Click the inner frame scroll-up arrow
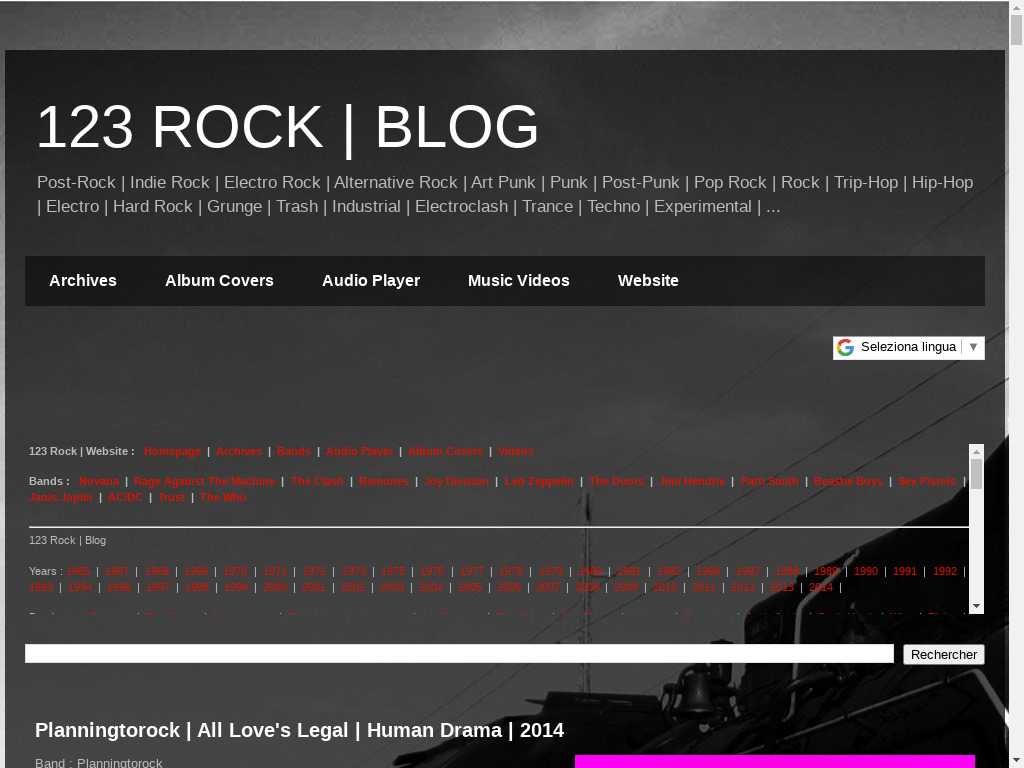The height and width of the screenshot is (768, 1024). (x=976, y=452)
